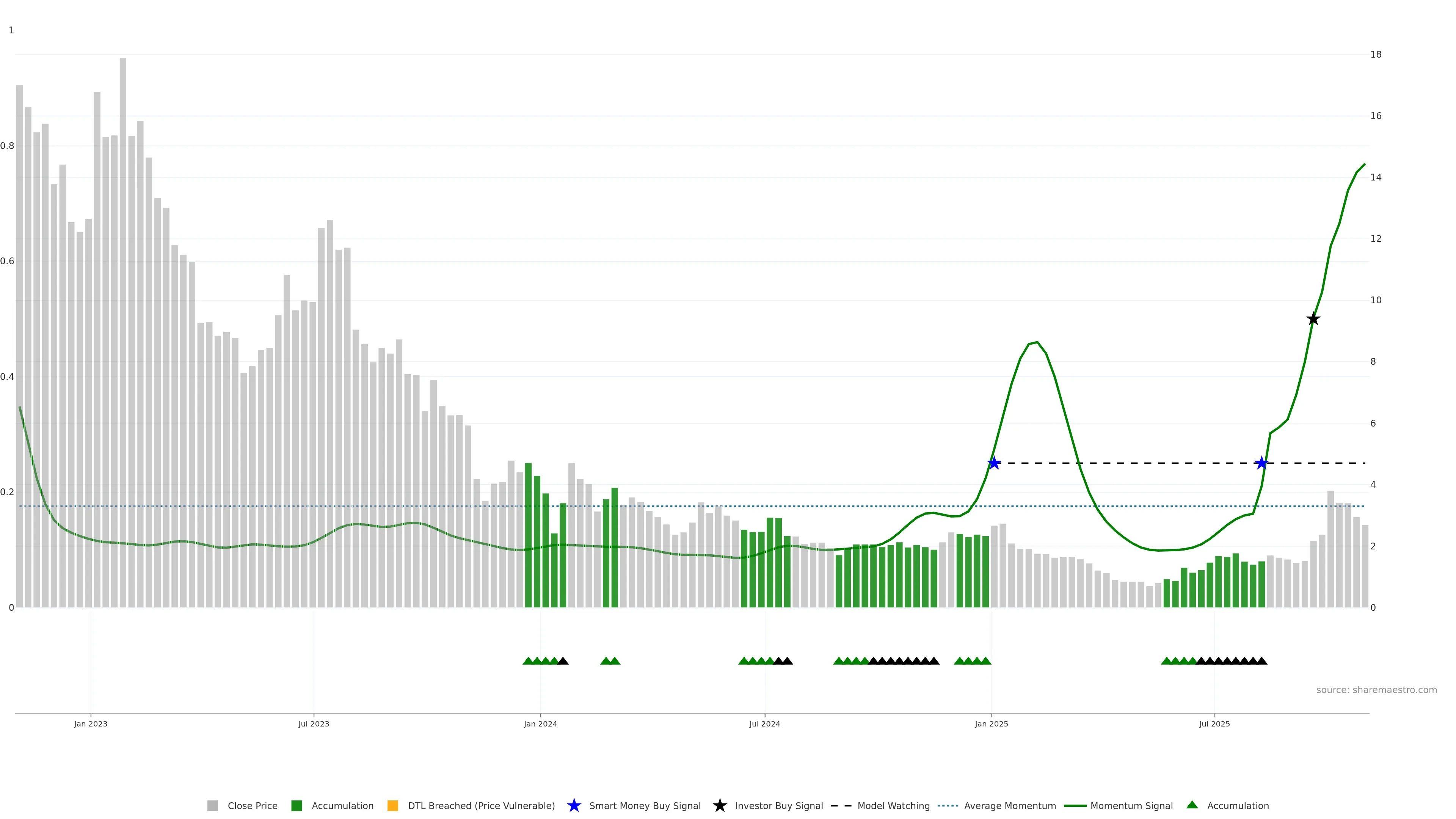Click the Jul 2024 axis label
The height and width of the screenshot is (819, 1456).
(764, 723)
